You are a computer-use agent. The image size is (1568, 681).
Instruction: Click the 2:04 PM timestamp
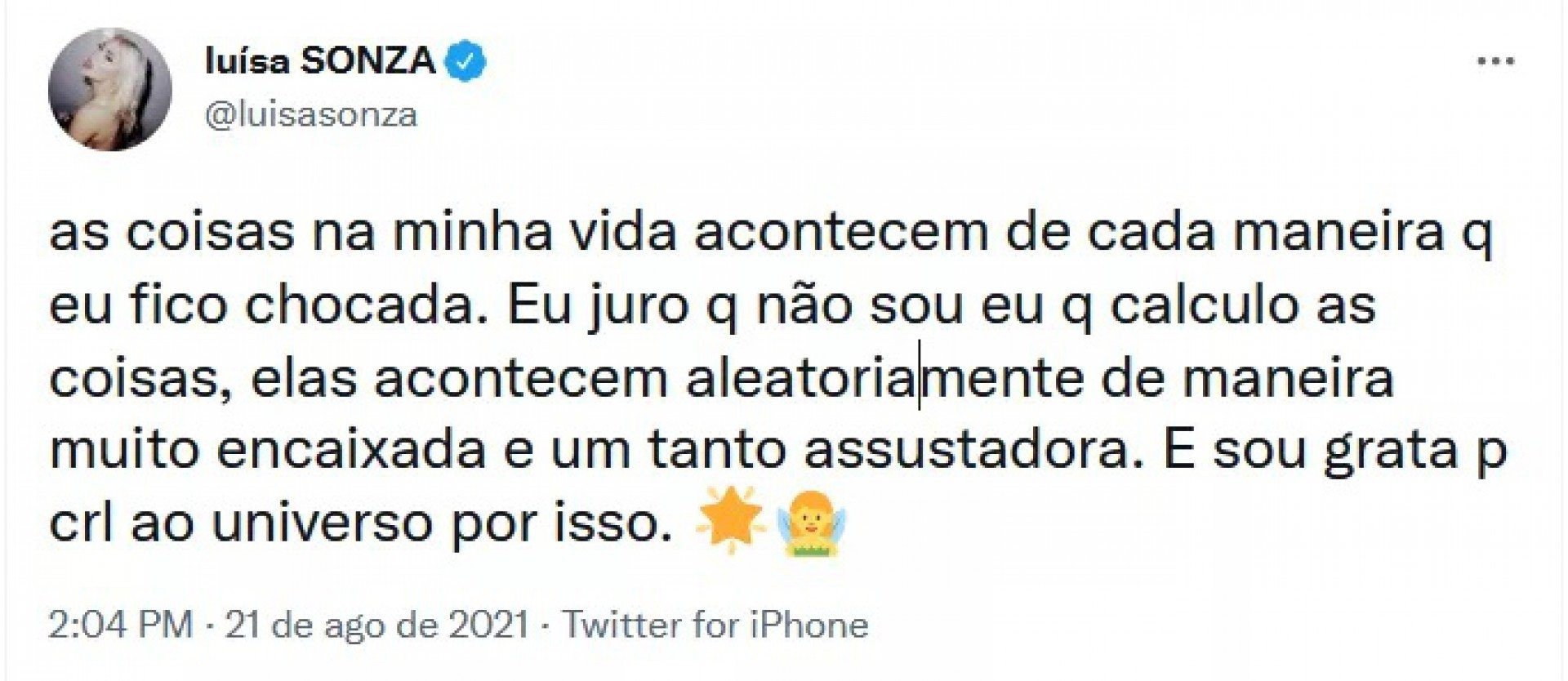pyautogui.click(x=121, y=625)
